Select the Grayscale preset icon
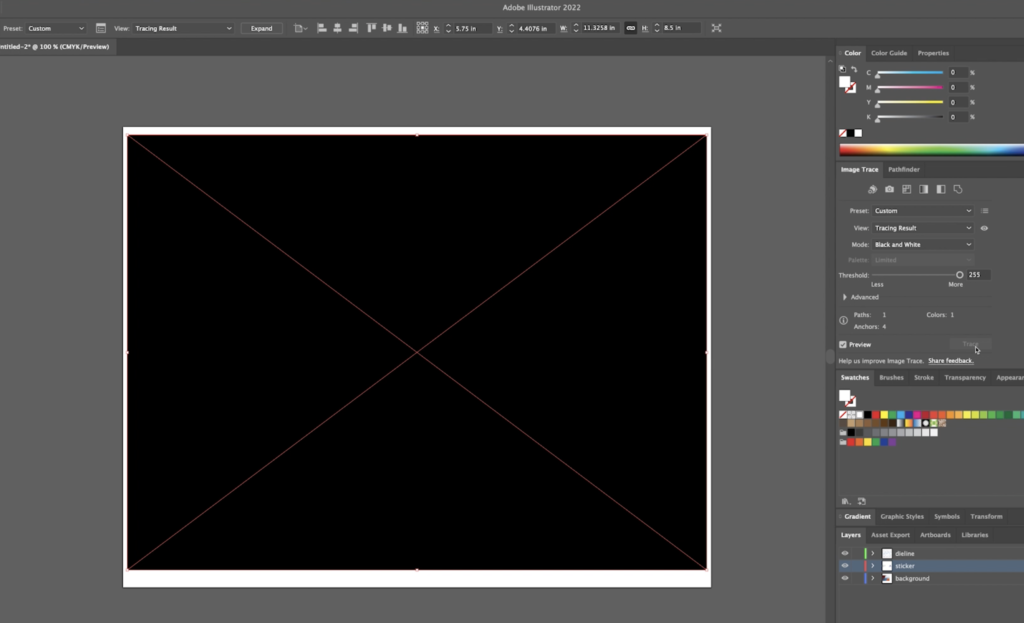1024x623 pixels. coord(923,189)
